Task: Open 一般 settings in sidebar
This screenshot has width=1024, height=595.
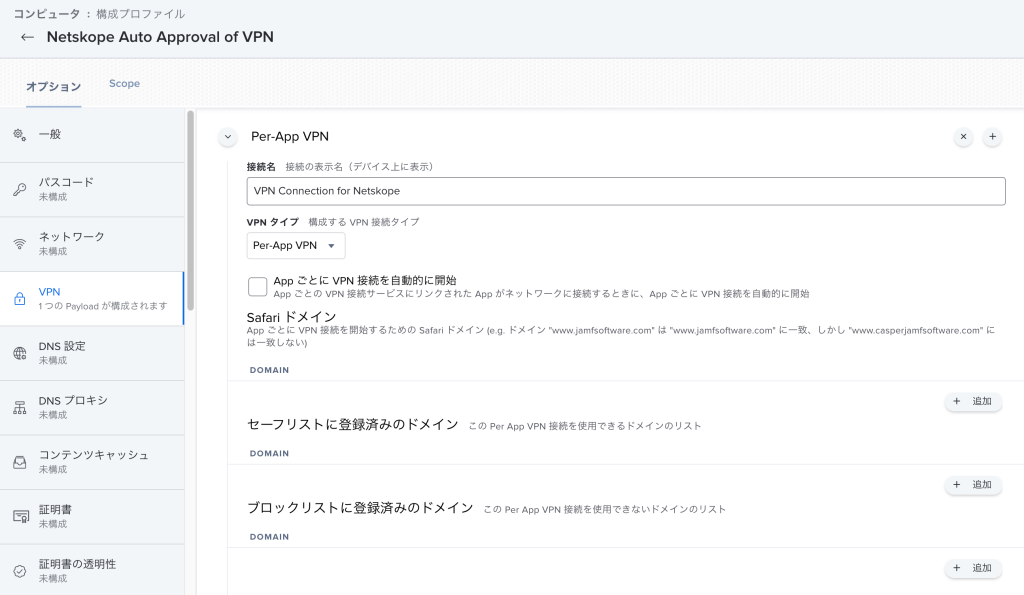Action: click(92, 135)
